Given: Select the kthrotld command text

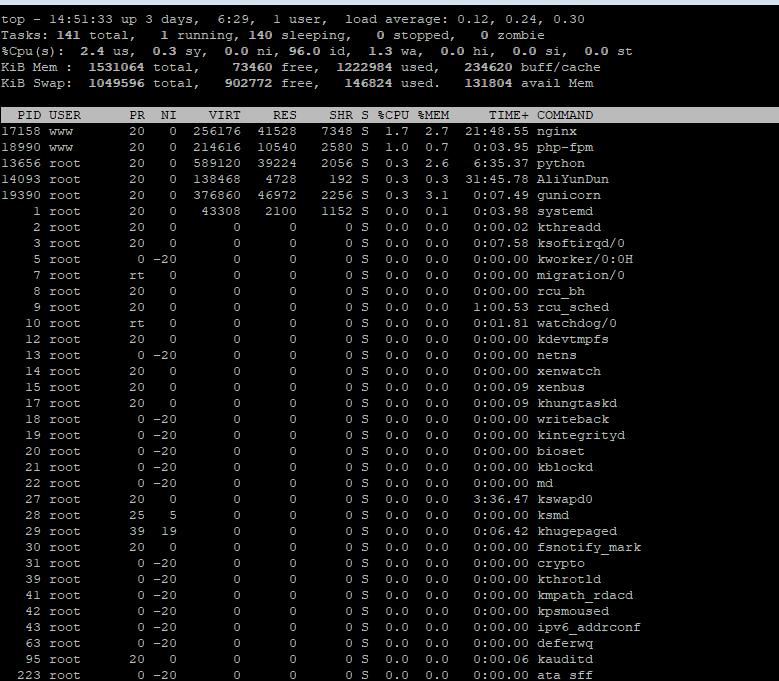Looking at the screenshot, I should click(568, 579).
